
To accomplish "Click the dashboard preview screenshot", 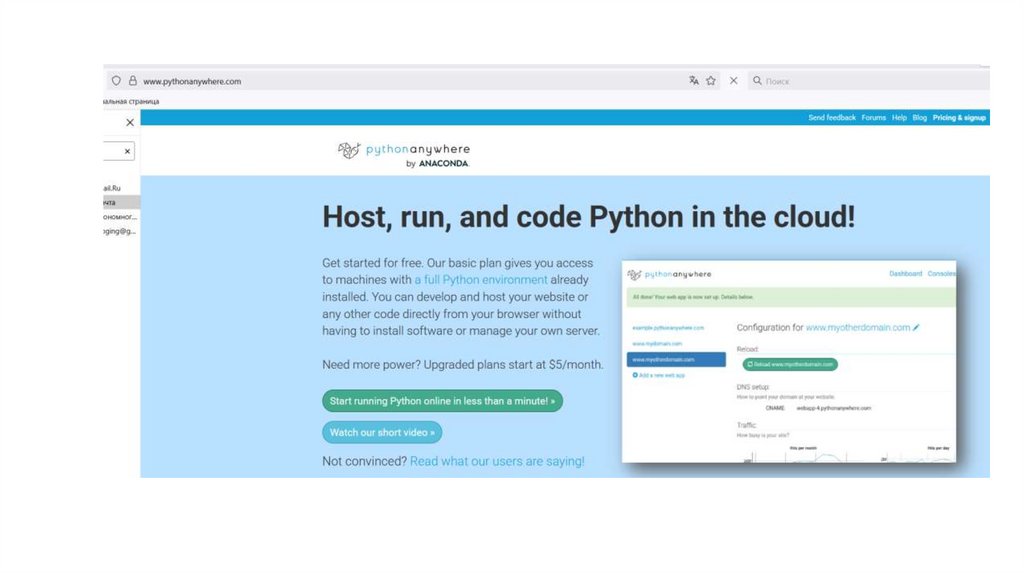I will click(x=789, y=362).
